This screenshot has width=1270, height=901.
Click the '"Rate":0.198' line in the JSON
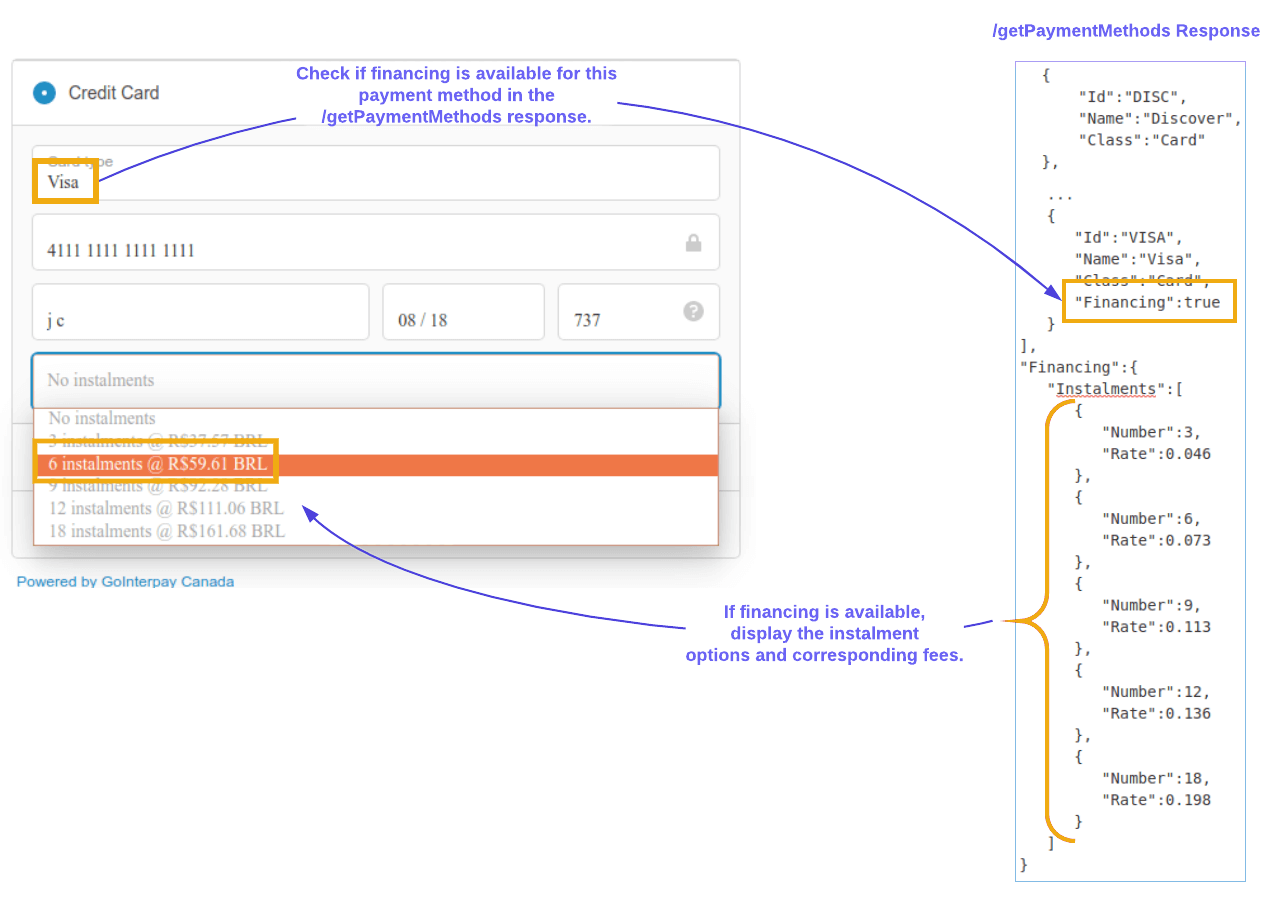tap(1156, 800)
